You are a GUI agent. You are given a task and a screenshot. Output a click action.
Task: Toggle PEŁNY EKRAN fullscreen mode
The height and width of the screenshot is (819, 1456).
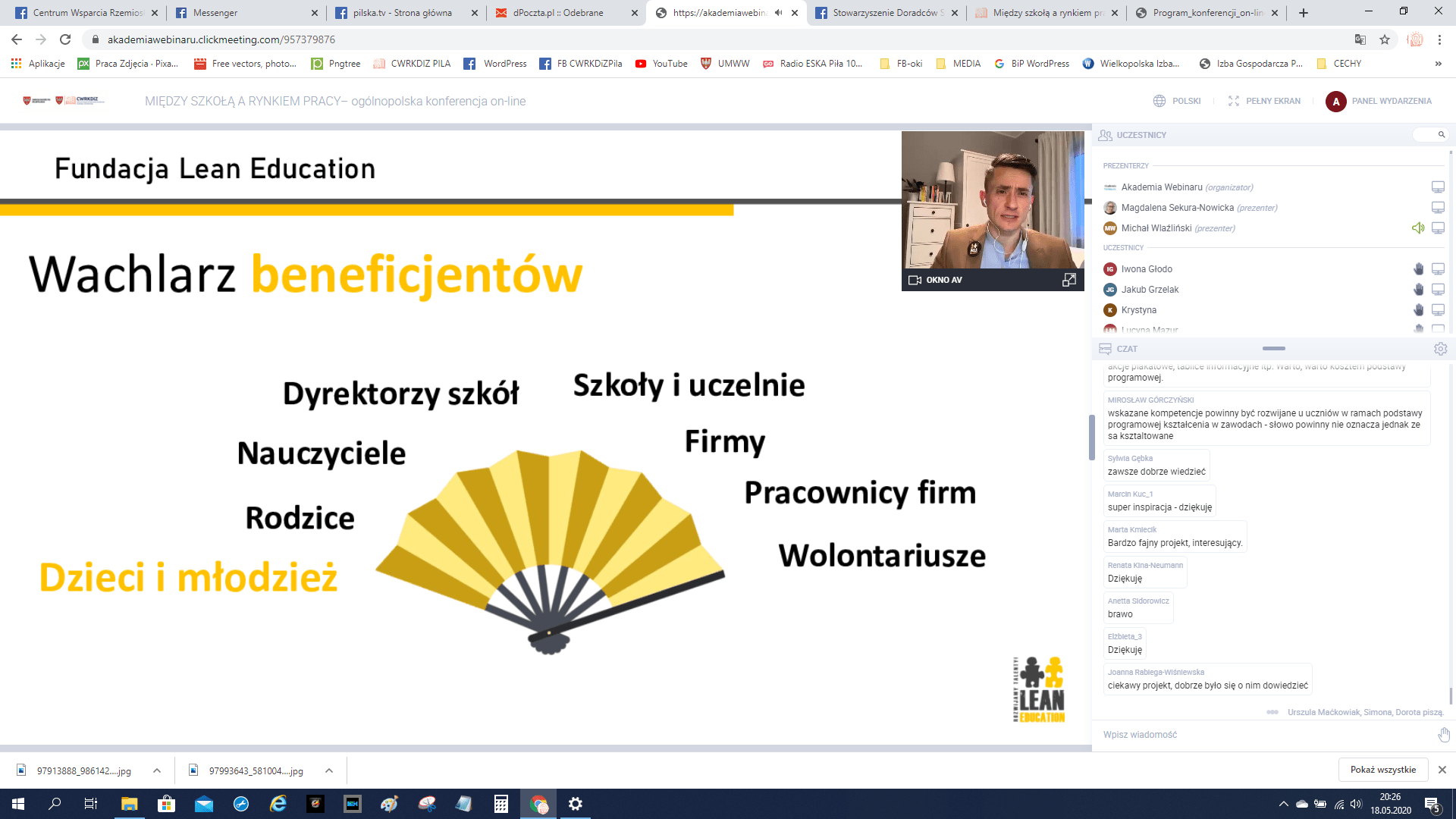[x=1264, y=101]
